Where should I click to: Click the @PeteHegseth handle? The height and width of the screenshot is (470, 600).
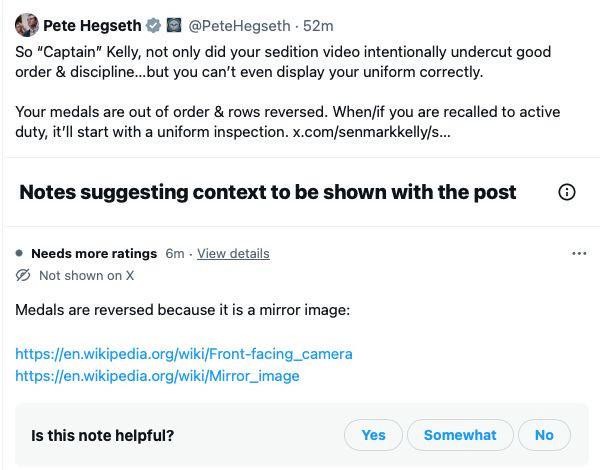[239, 25]
